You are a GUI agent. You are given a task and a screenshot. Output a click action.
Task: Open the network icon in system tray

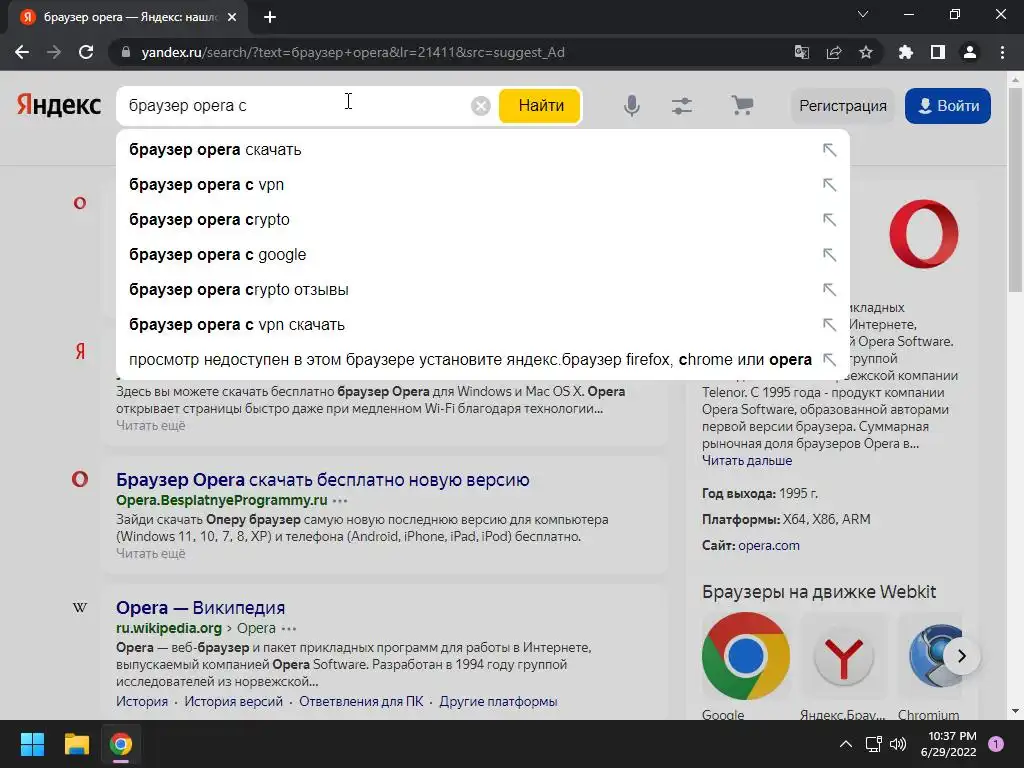click(873, 744)
